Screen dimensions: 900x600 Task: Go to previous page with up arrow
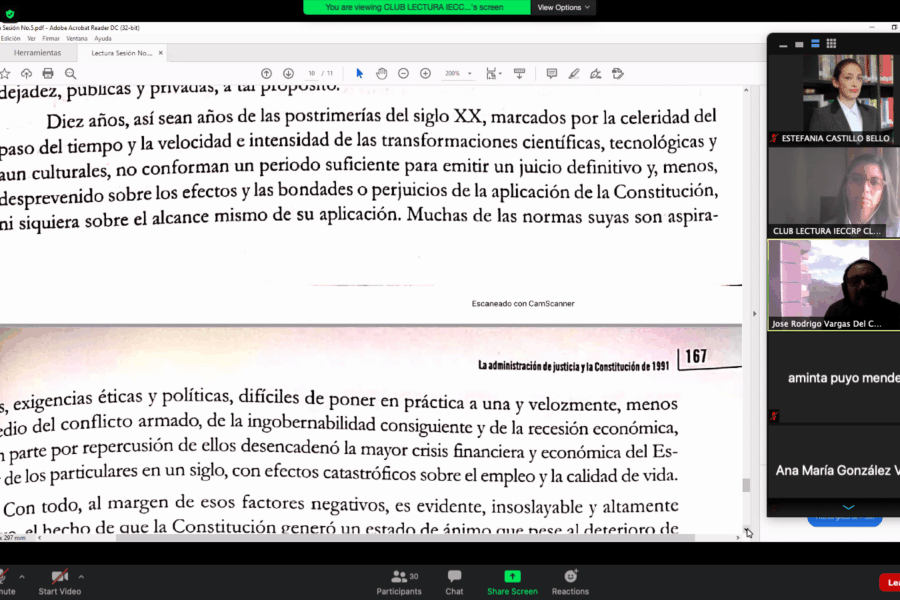click(x=266, y=73)
